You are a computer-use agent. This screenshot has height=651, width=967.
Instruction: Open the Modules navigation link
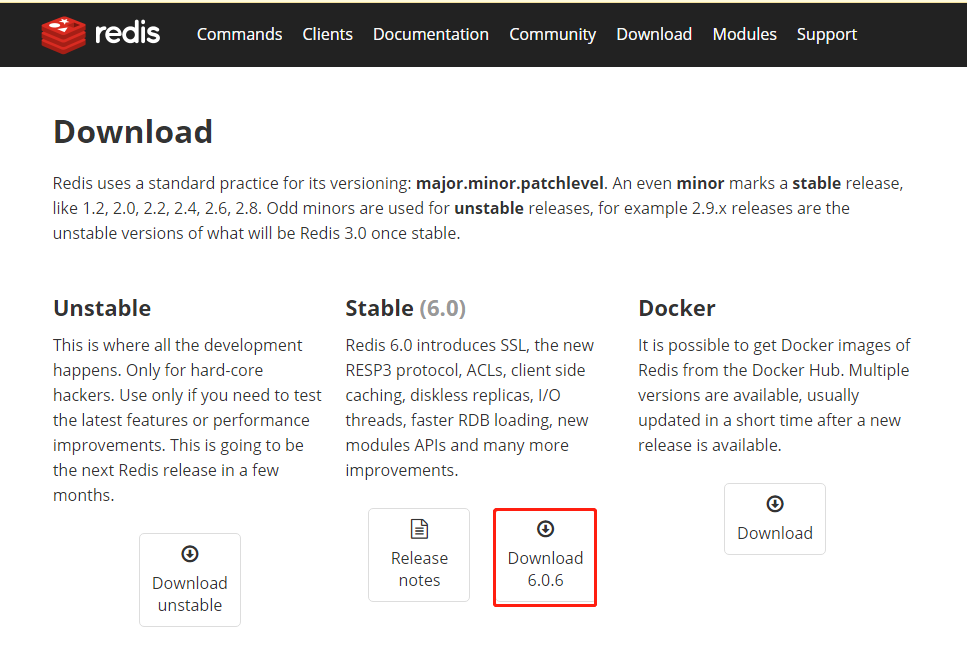(x=744, y=34)
